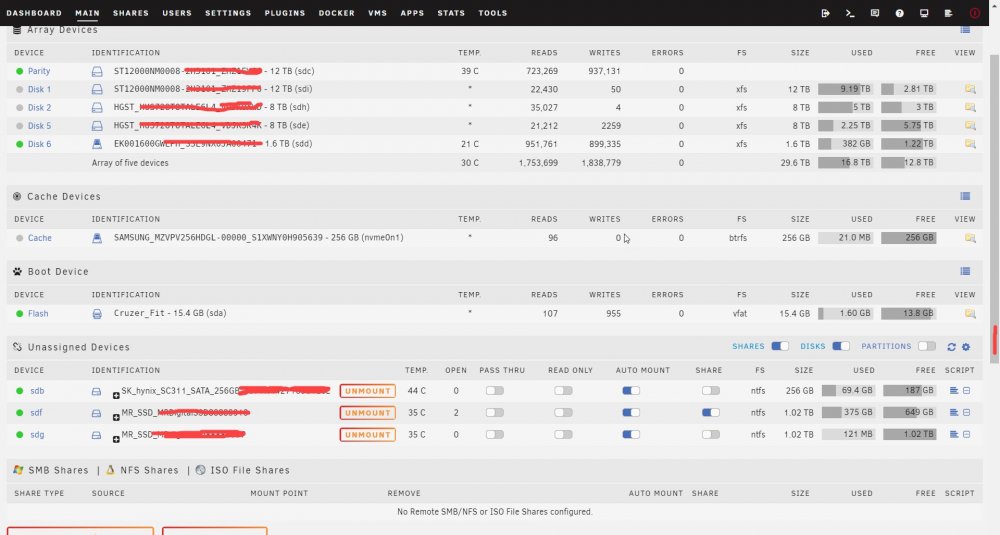This screenshot has width=1000, height=535.
Task: Disable the Share switch for sdf
Action: click(x=710, y=413)
